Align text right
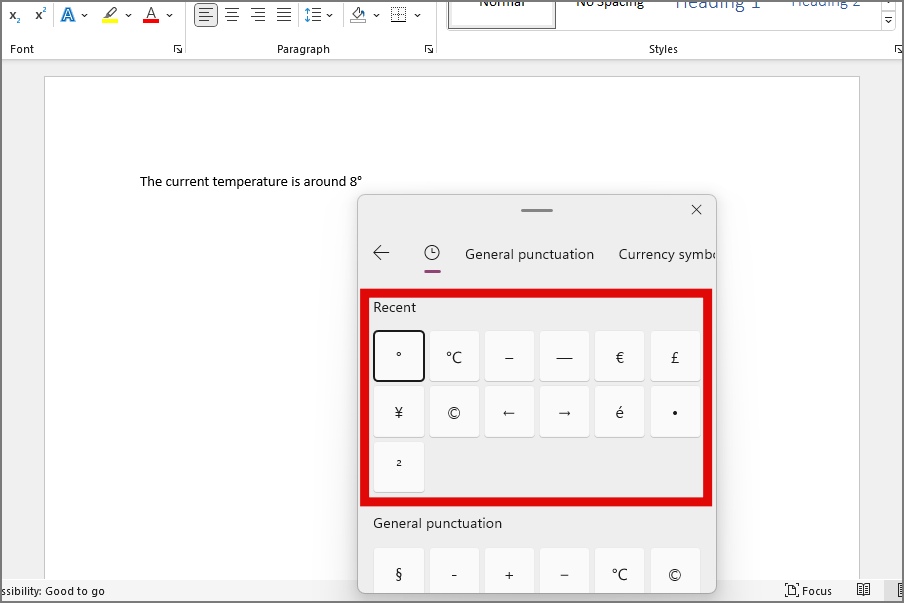This screenshot has height=603, width=904. [258, 15]
